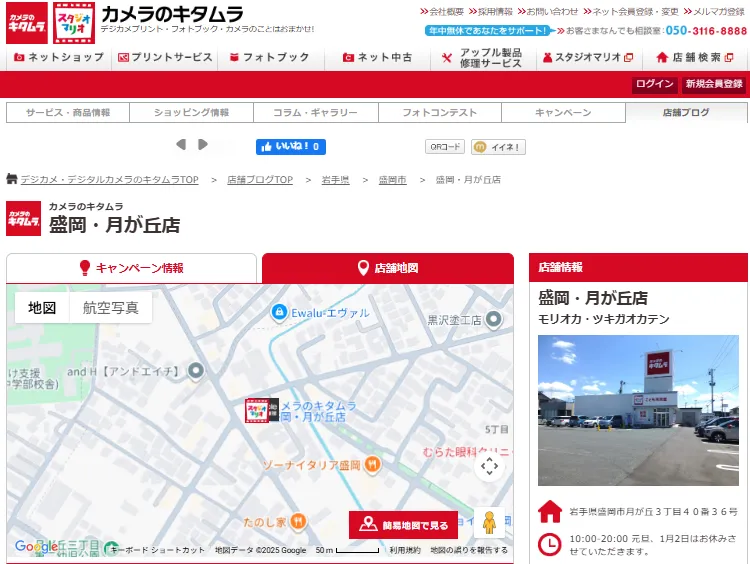Image resolution: width=750 pixels, height=564 pixels.
Task: Switch to ショッピング情報 tab
Action: (x=191, y=112)
